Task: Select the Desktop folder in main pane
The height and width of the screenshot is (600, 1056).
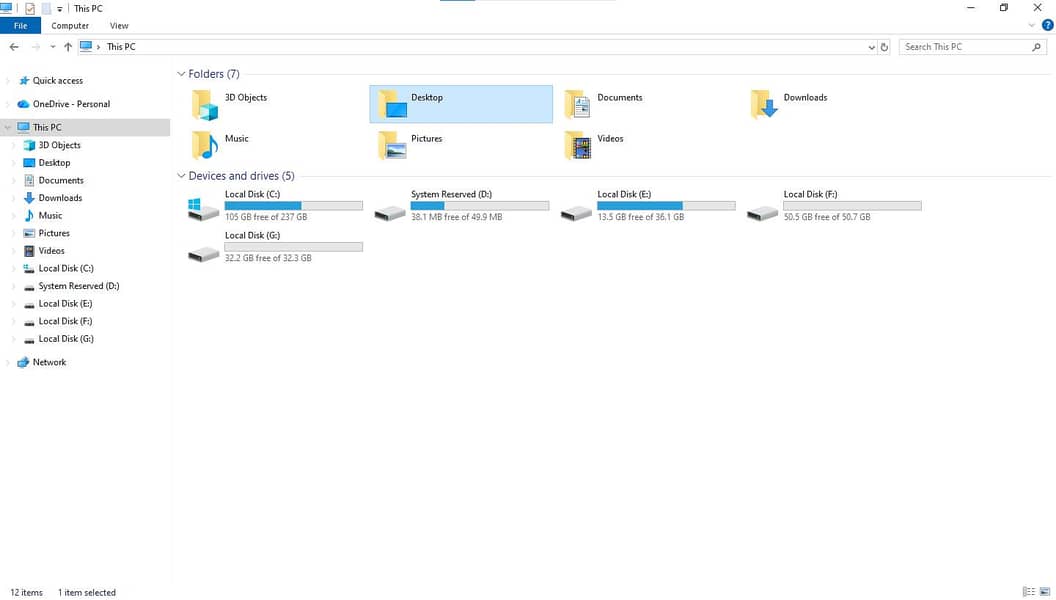Action: (461, 104)
